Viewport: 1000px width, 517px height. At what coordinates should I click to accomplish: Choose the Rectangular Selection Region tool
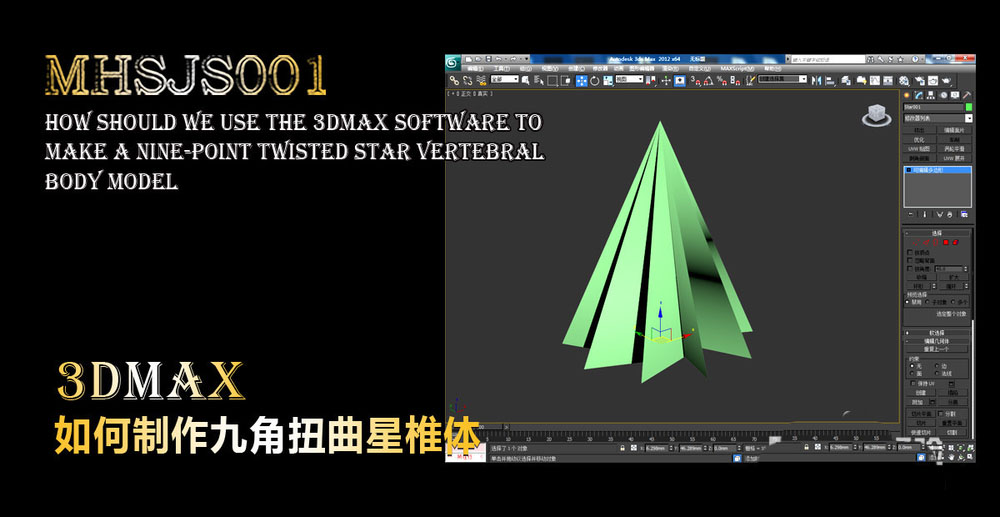553,80
